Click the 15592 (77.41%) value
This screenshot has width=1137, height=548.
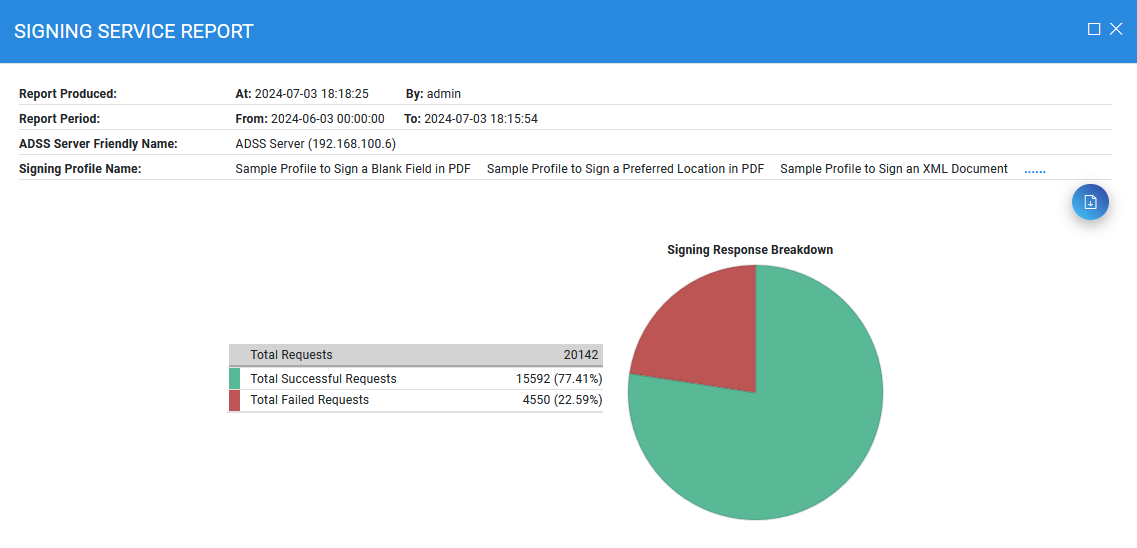558,379
